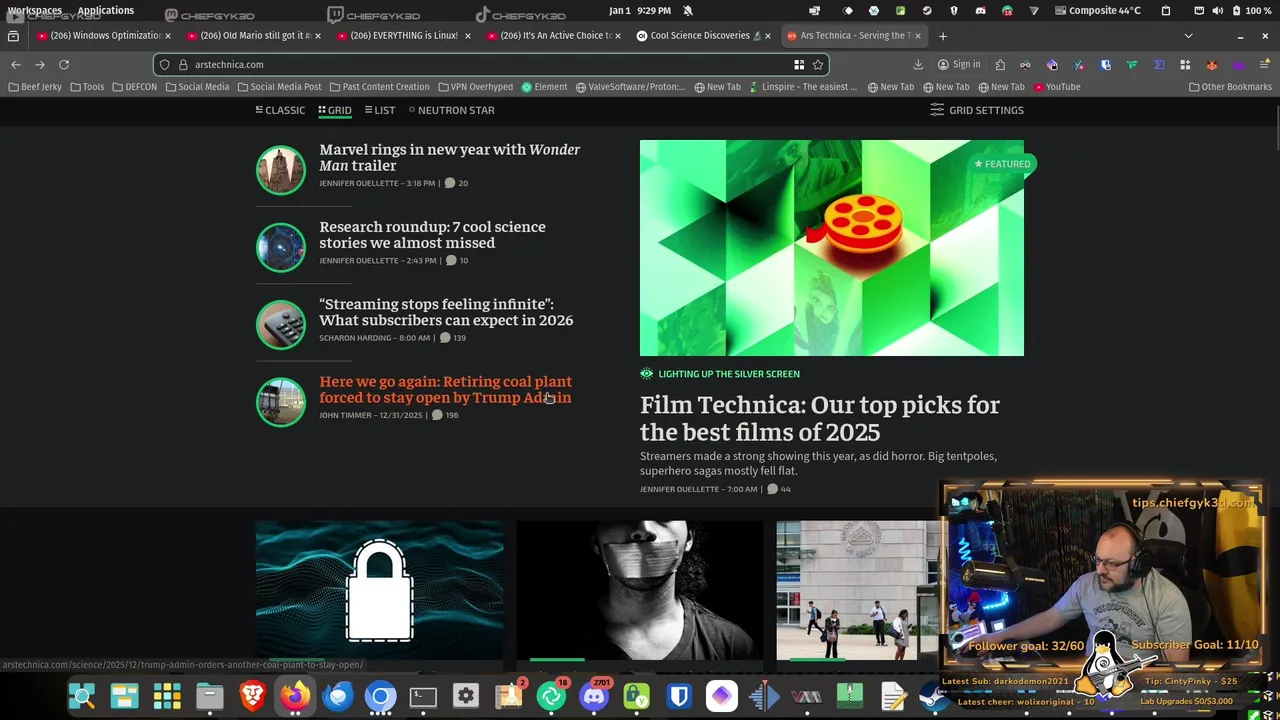Open the Linspire bookmark
Image resolution: width=1280 pixels, height=720 pixels.
pyautogui.click(x=803, y=87)
